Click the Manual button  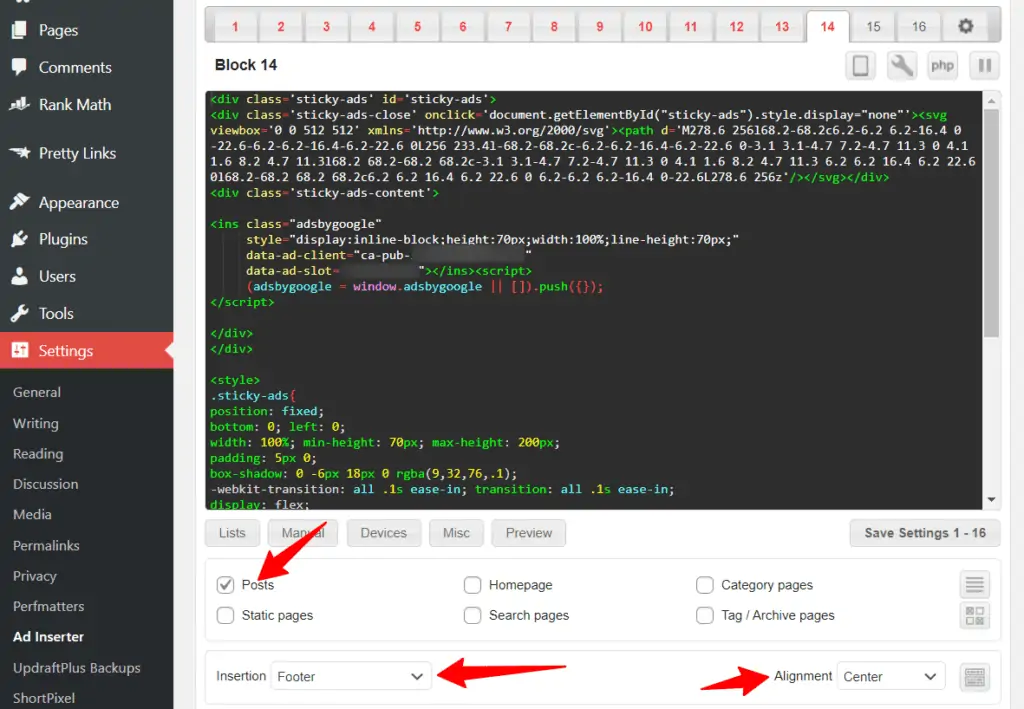[303, 533]
